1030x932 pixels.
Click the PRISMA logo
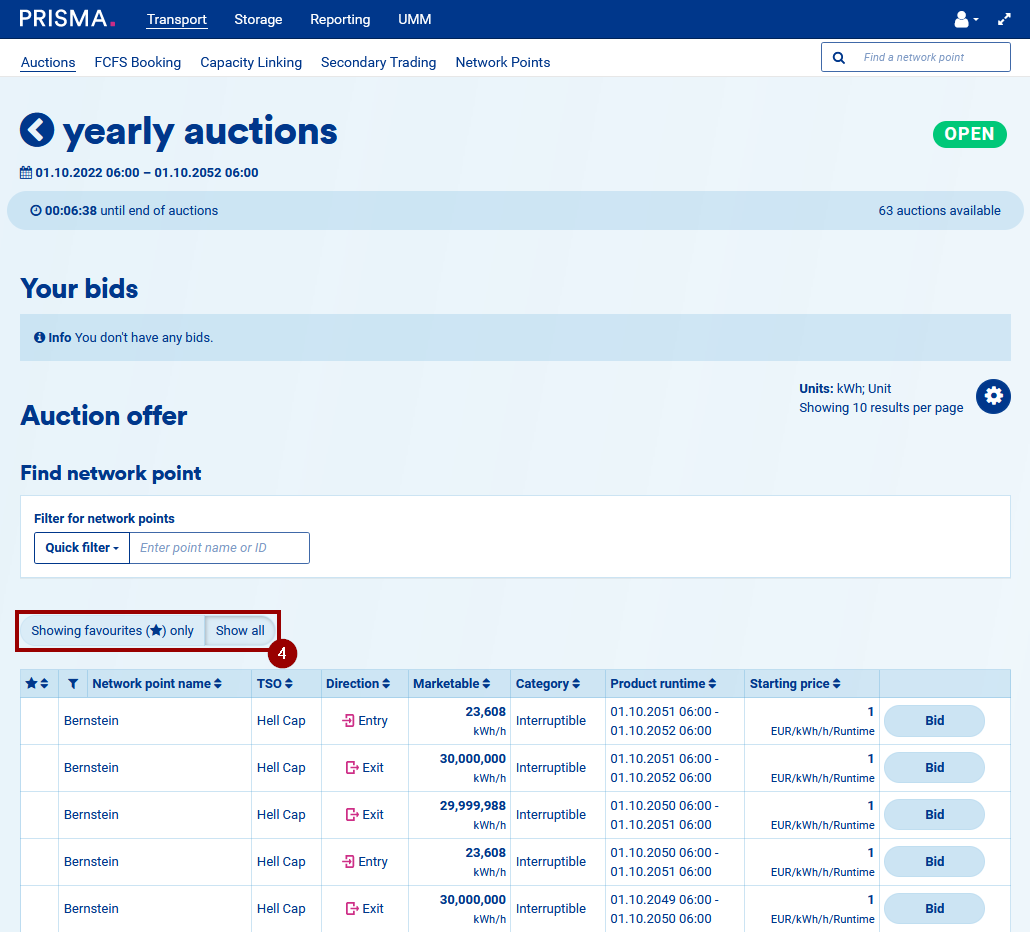tap(67, 19)
